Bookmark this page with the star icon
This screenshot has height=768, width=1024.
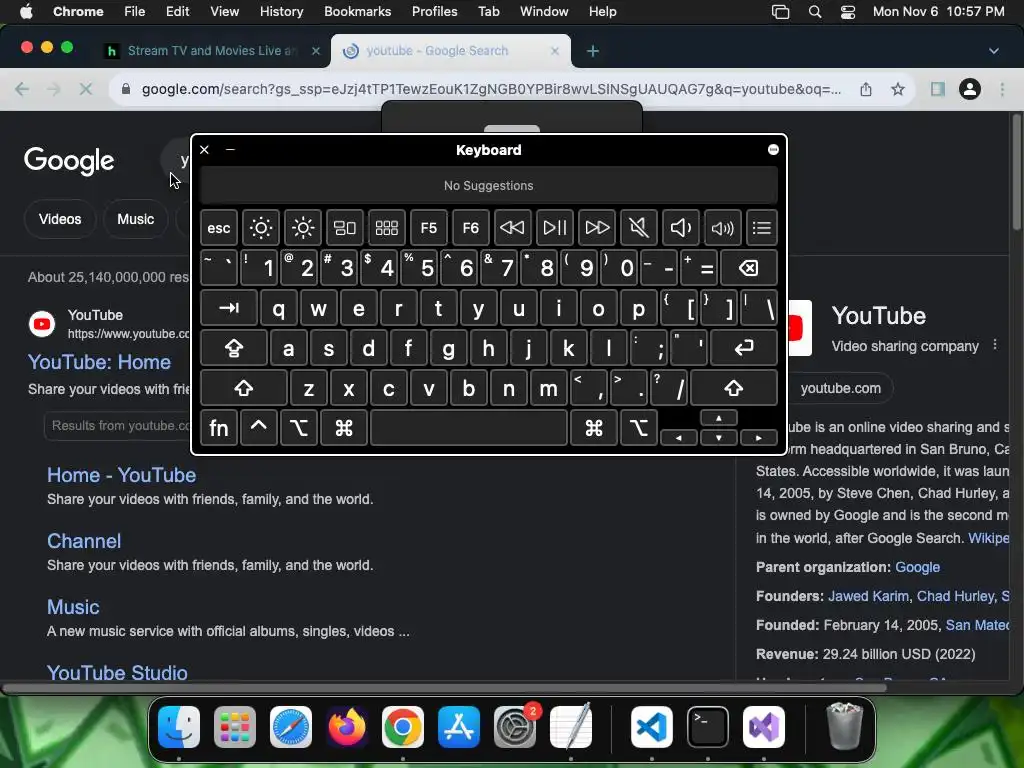coord(898,89)
